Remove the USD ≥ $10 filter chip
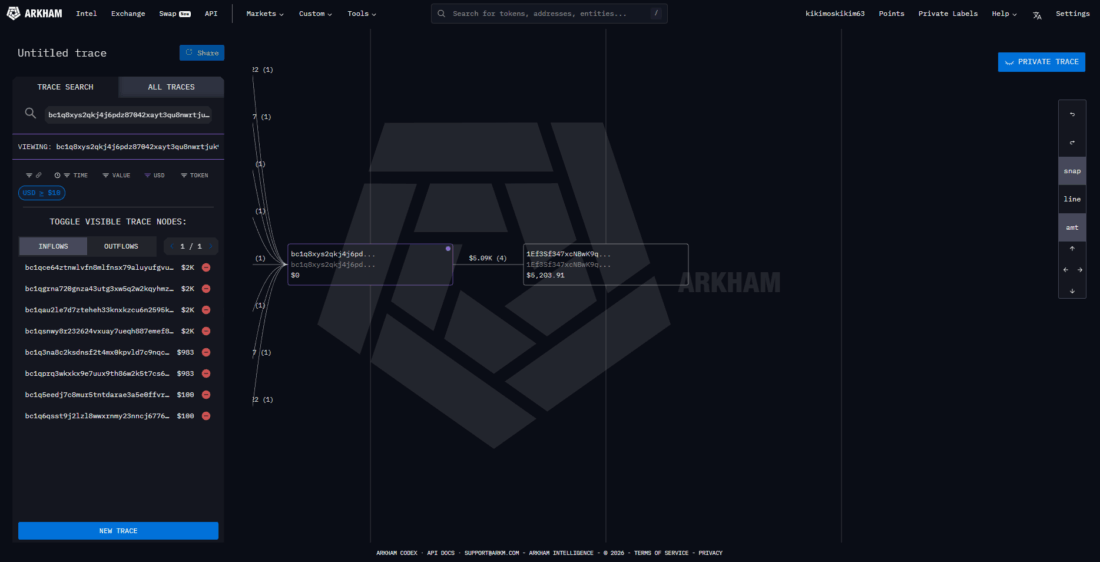The width and height of the screenshot is (1100, 562). click(x=41, y=192)
